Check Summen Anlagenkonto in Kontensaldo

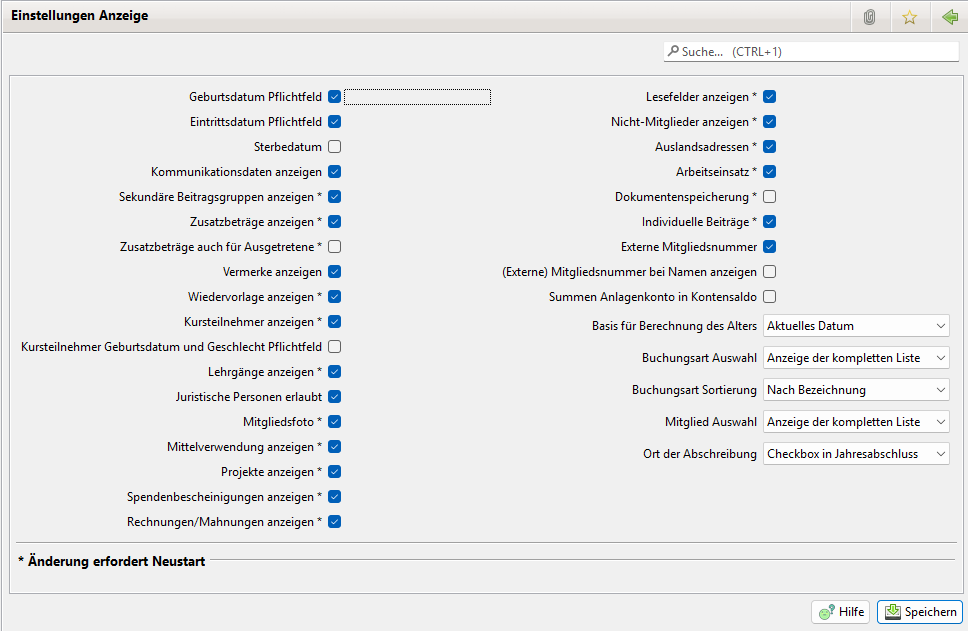[770, 297]
